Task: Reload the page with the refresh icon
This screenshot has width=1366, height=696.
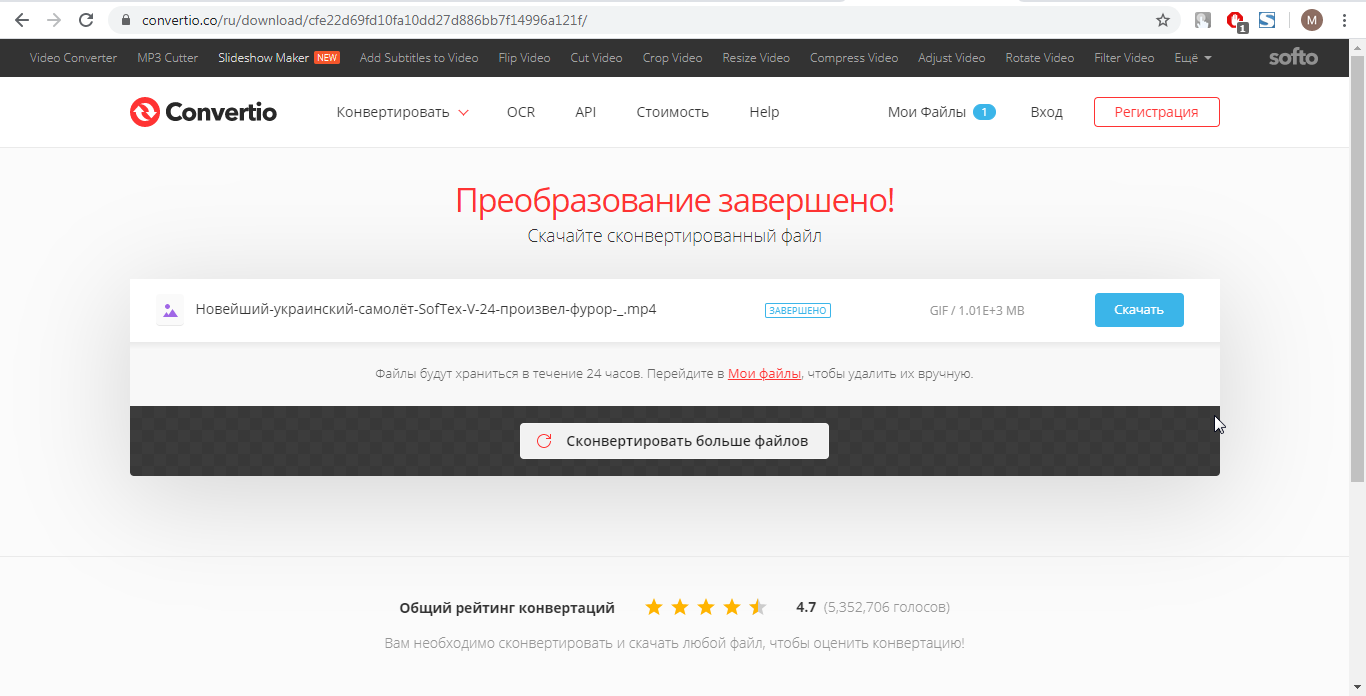Action: [x=86, y=20]
